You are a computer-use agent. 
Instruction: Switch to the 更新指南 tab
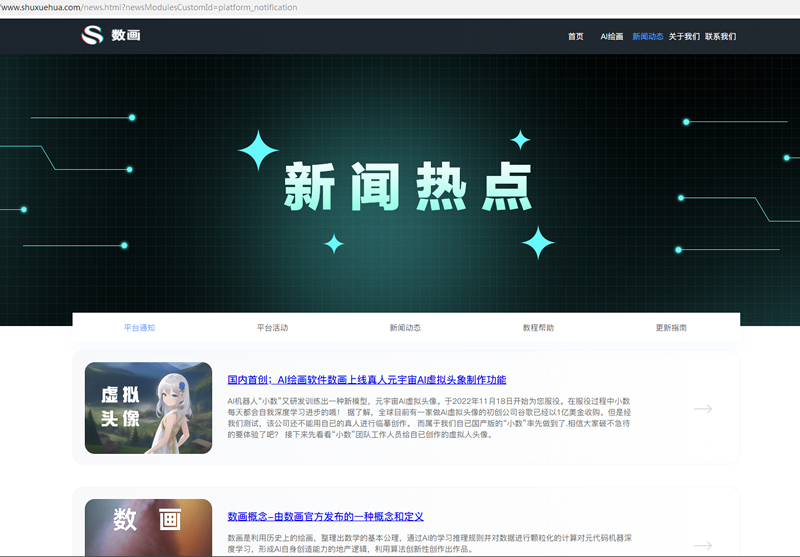coord(671,327)
